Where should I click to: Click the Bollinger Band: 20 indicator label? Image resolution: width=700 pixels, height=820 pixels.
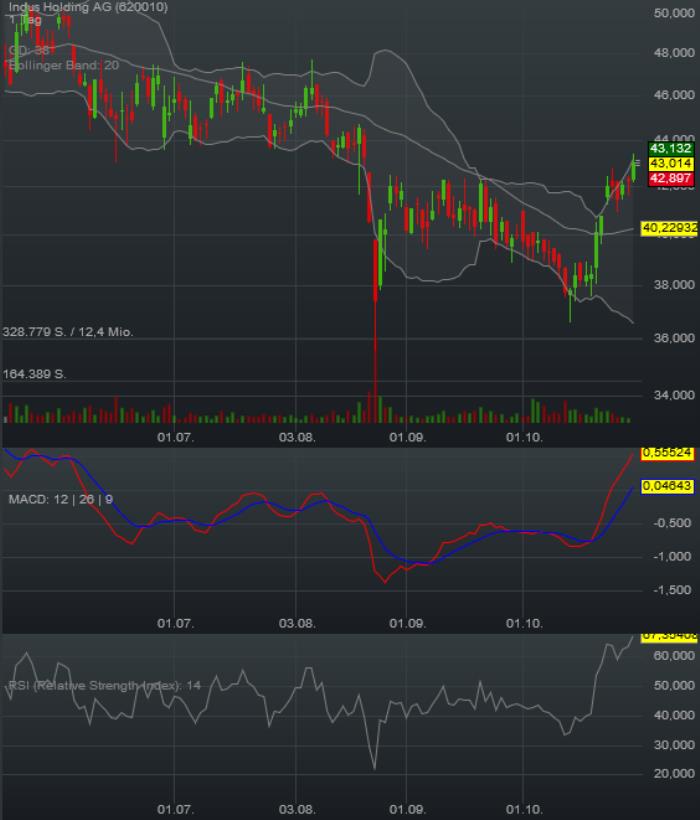(x=63, y=65)
